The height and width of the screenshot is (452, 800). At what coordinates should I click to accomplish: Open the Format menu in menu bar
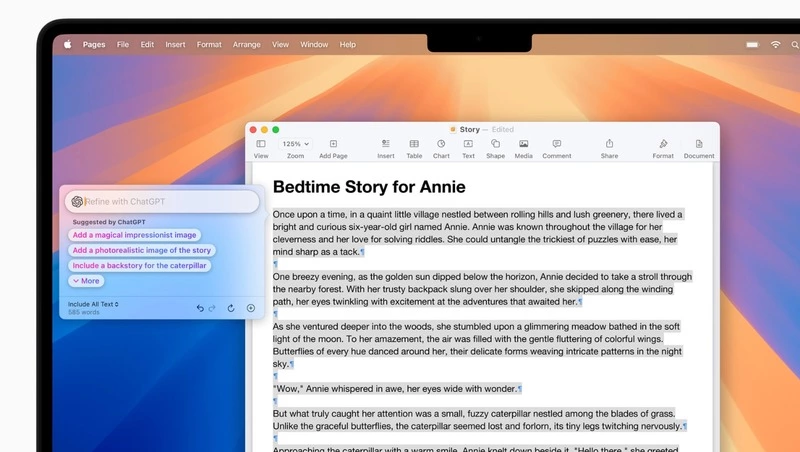209,45
